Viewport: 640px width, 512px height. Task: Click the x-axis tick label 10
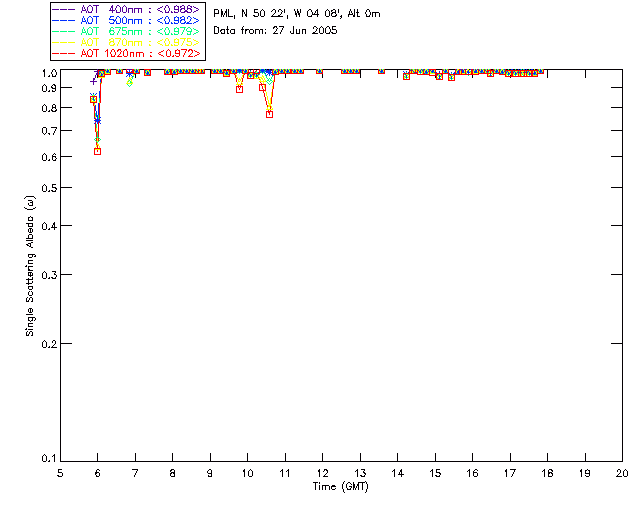point(247,473)
